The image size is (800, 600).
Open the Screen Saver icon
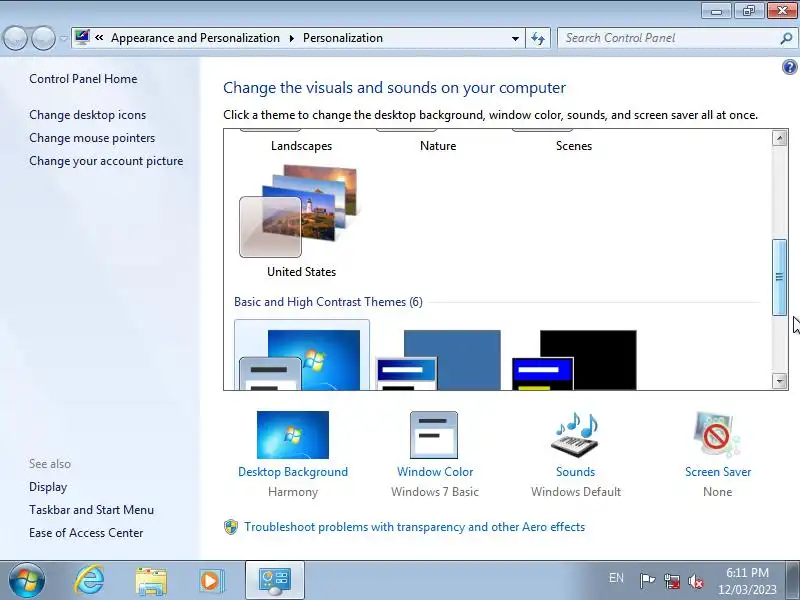tap(717, 435)
